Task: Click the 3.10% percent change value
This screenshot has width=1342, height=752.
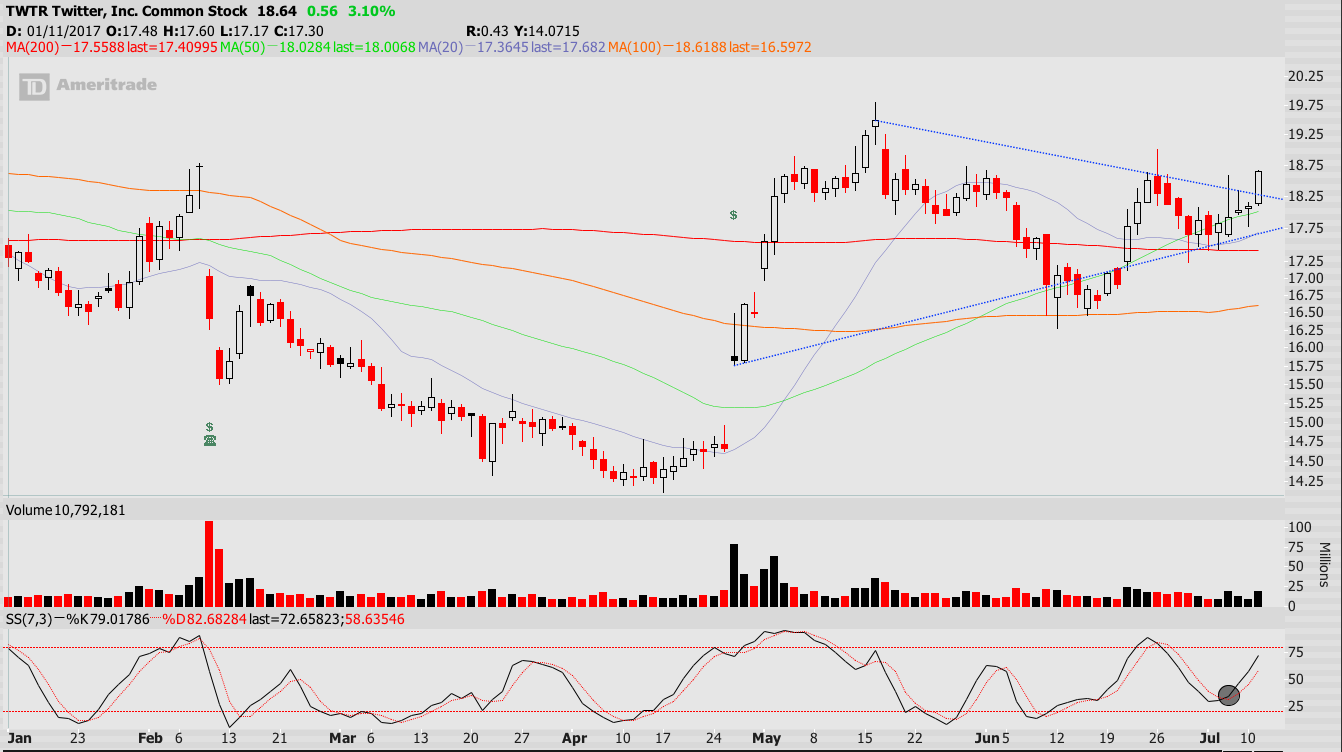Action: 370,11
